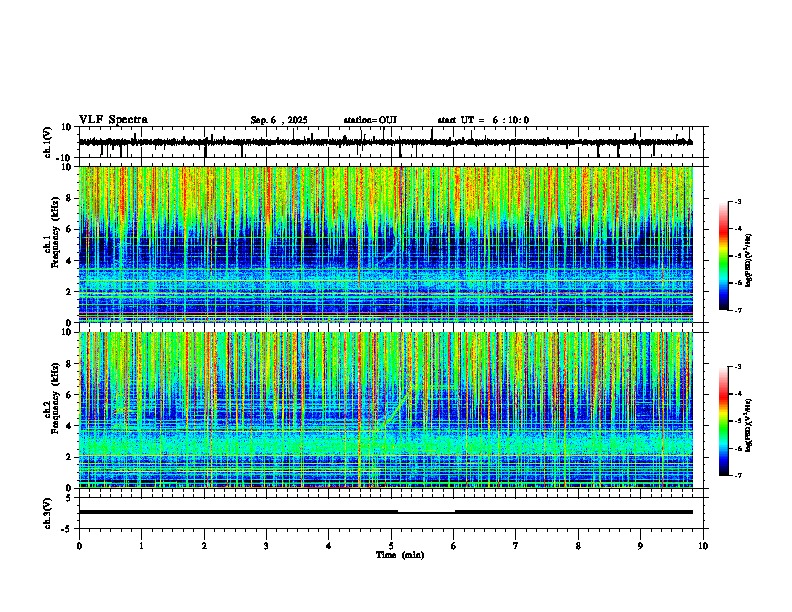Click the ch.1 voltage waveform trace
The image size is (792, 612).
pos(385,142)
